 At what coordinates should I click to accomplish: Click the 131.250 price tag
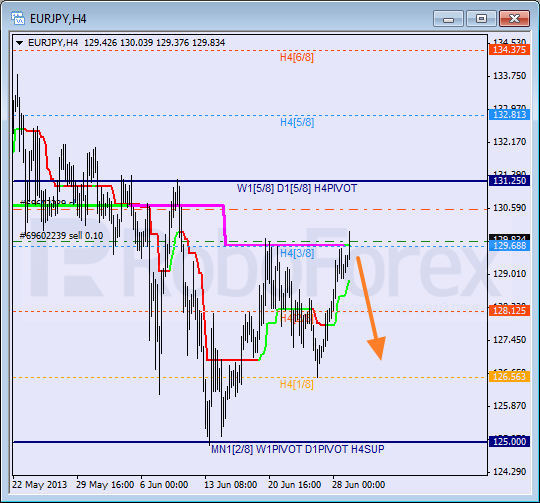(509, 180)
